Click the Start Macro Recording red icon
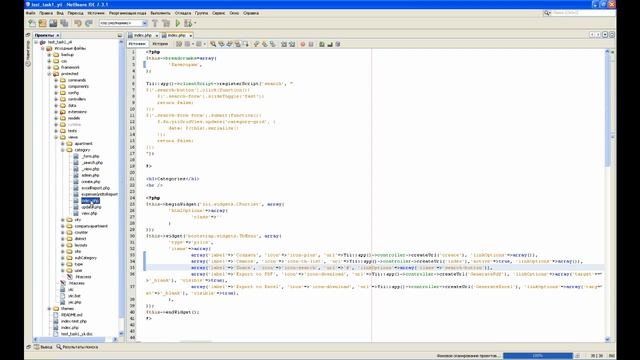The image size is (640, 360). point(303,44)
